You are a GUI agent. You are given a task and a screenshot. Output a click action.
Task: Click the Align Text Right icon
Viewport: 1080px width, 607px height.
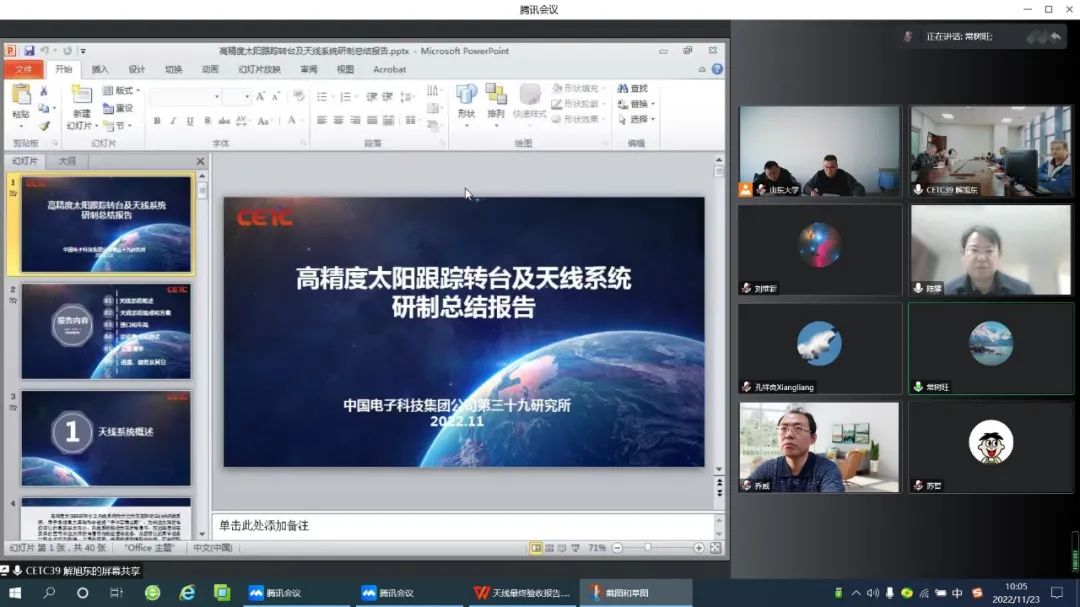point(355,121)
